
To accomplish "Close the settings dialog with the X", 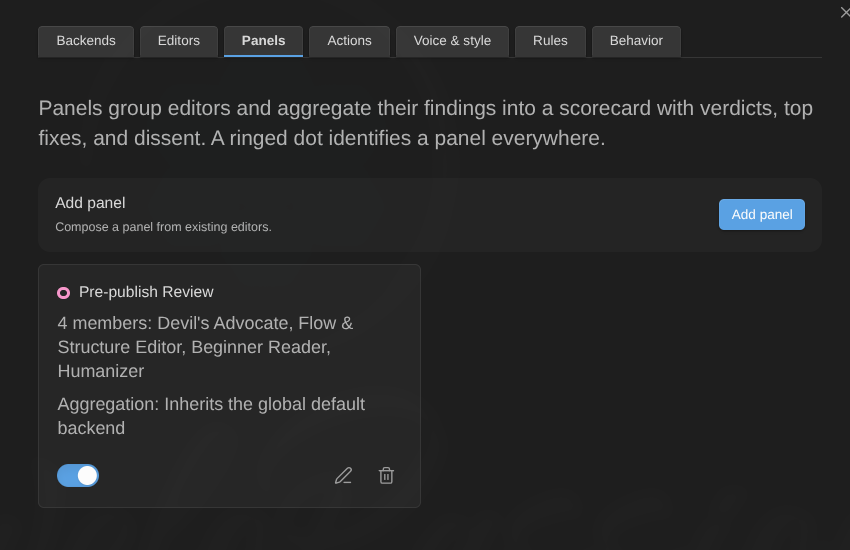I will coord(845,12).
